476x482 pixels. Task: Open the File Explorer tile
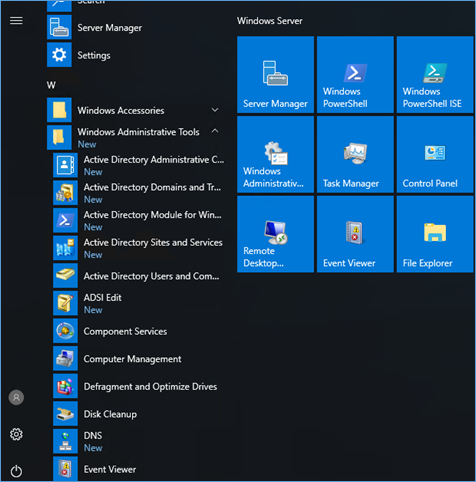435,234
